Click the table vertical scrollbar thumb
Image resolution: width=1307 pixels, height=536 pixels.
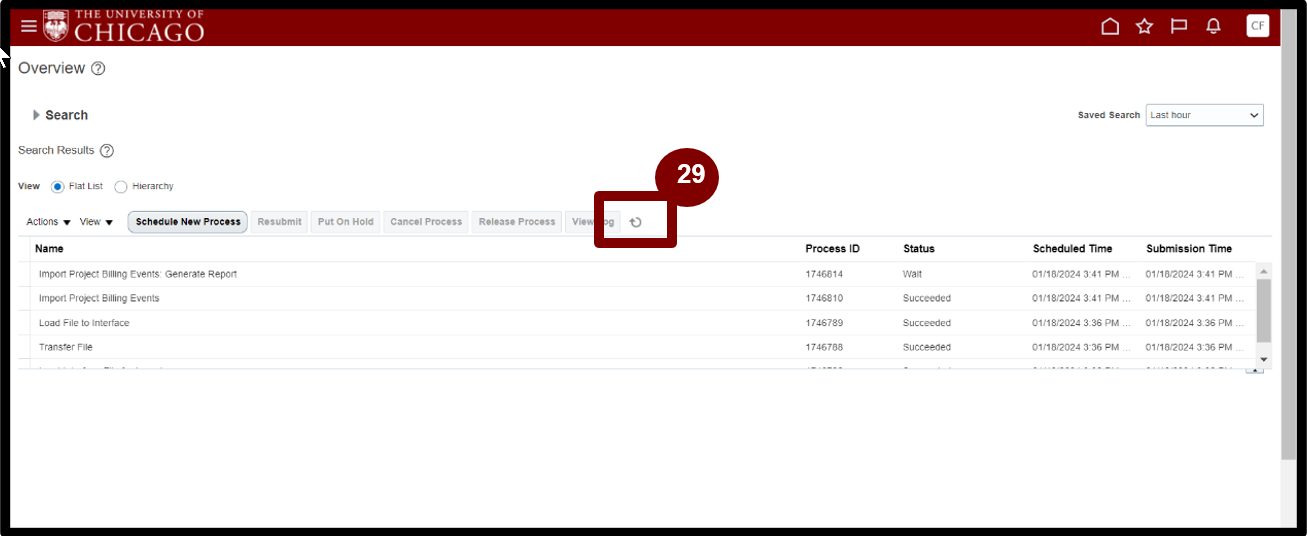1263,311
